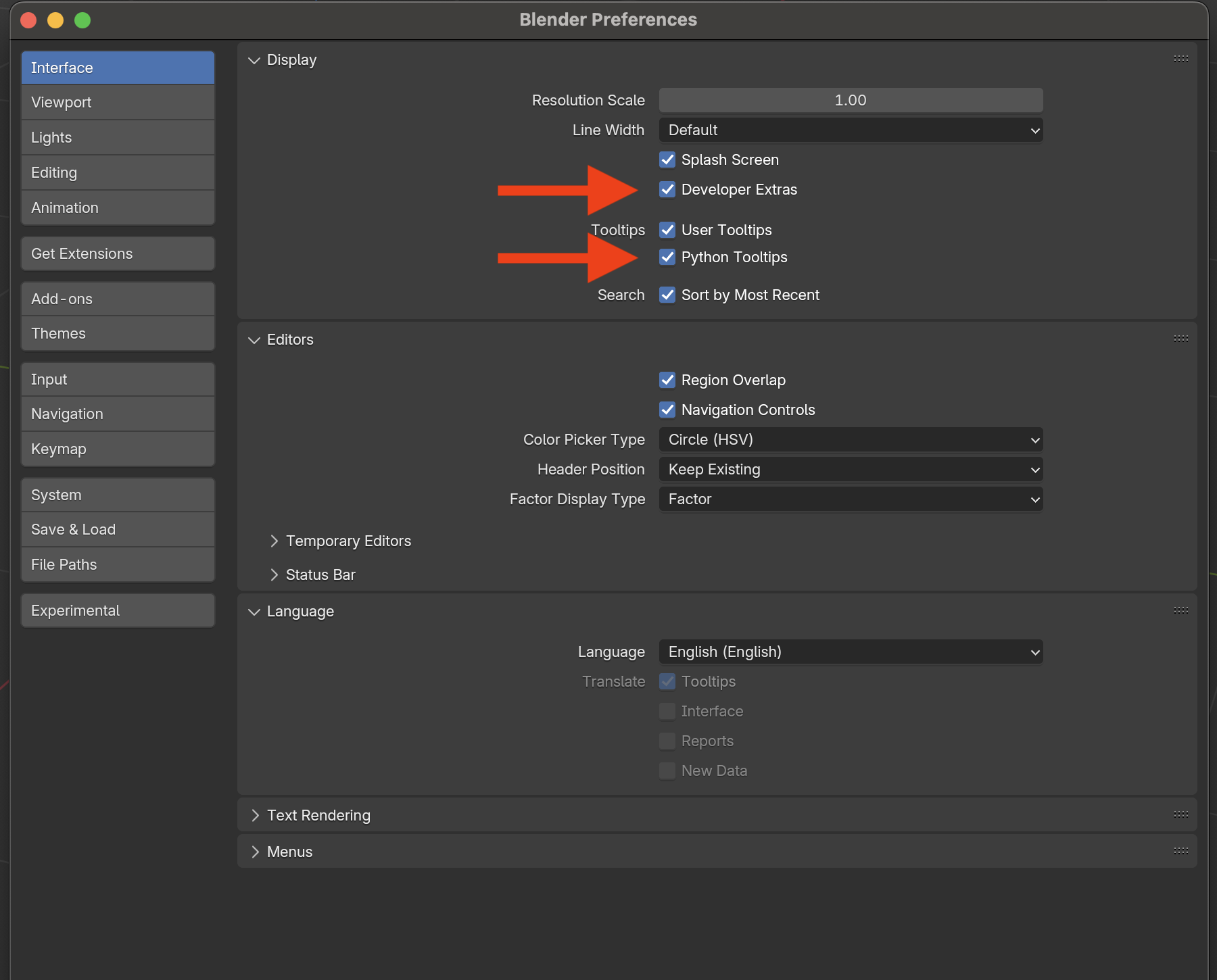Toggle the Translate Tooltips checkbox
The image size is (1217, 980).
667,681
